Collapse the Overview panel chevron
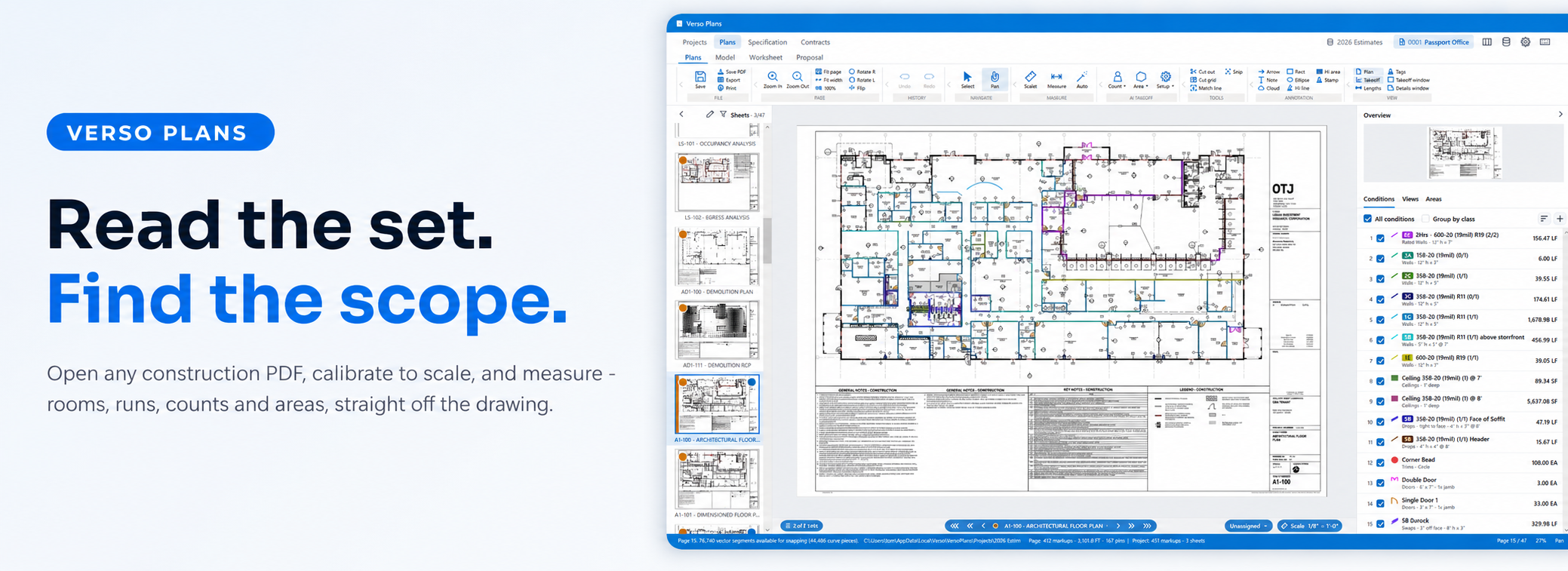The image size is (1568, 571). point(1560,115)
